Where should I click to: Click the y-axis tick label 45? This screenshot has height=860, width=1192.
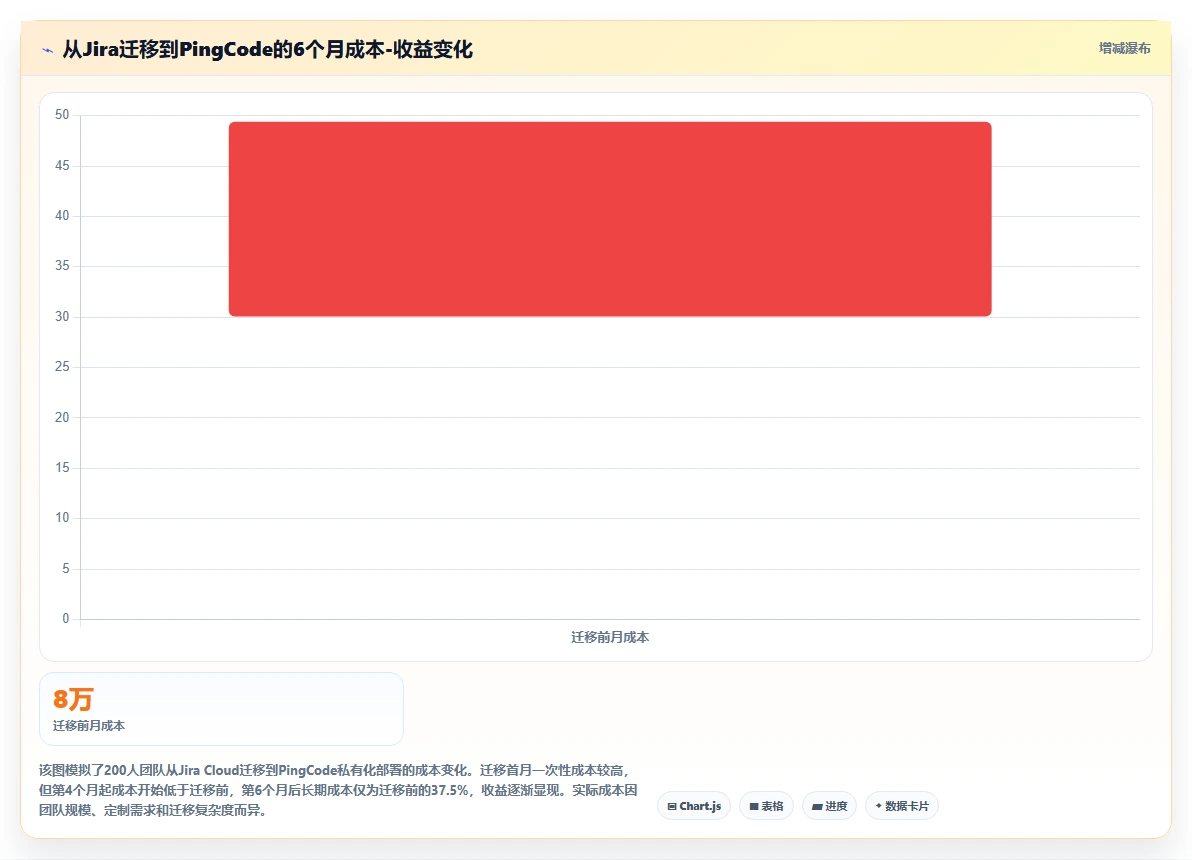62,165
